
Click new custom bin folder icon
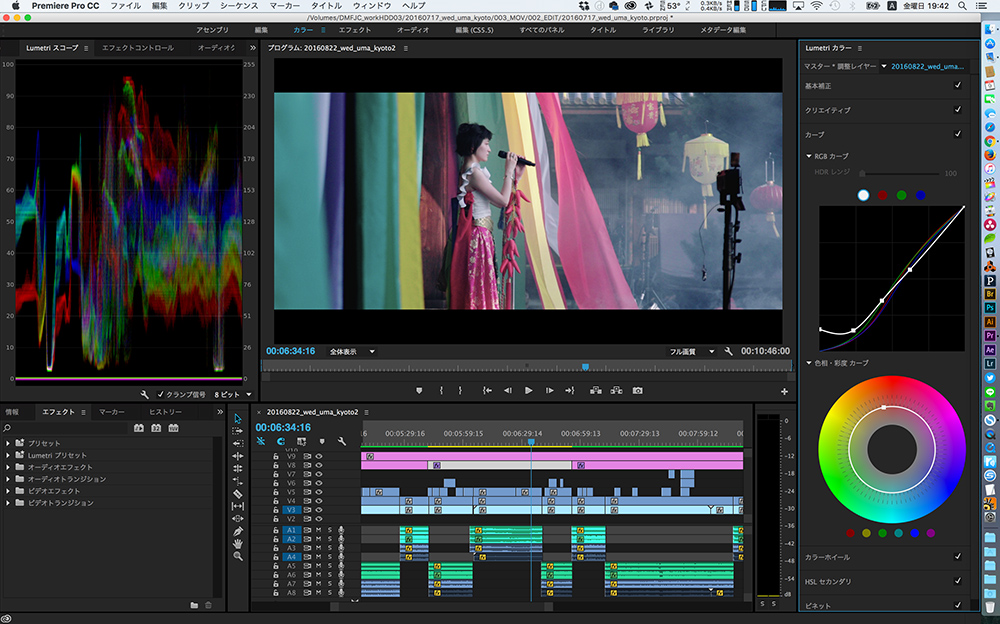pyautogui.click(x=194, y=605)
